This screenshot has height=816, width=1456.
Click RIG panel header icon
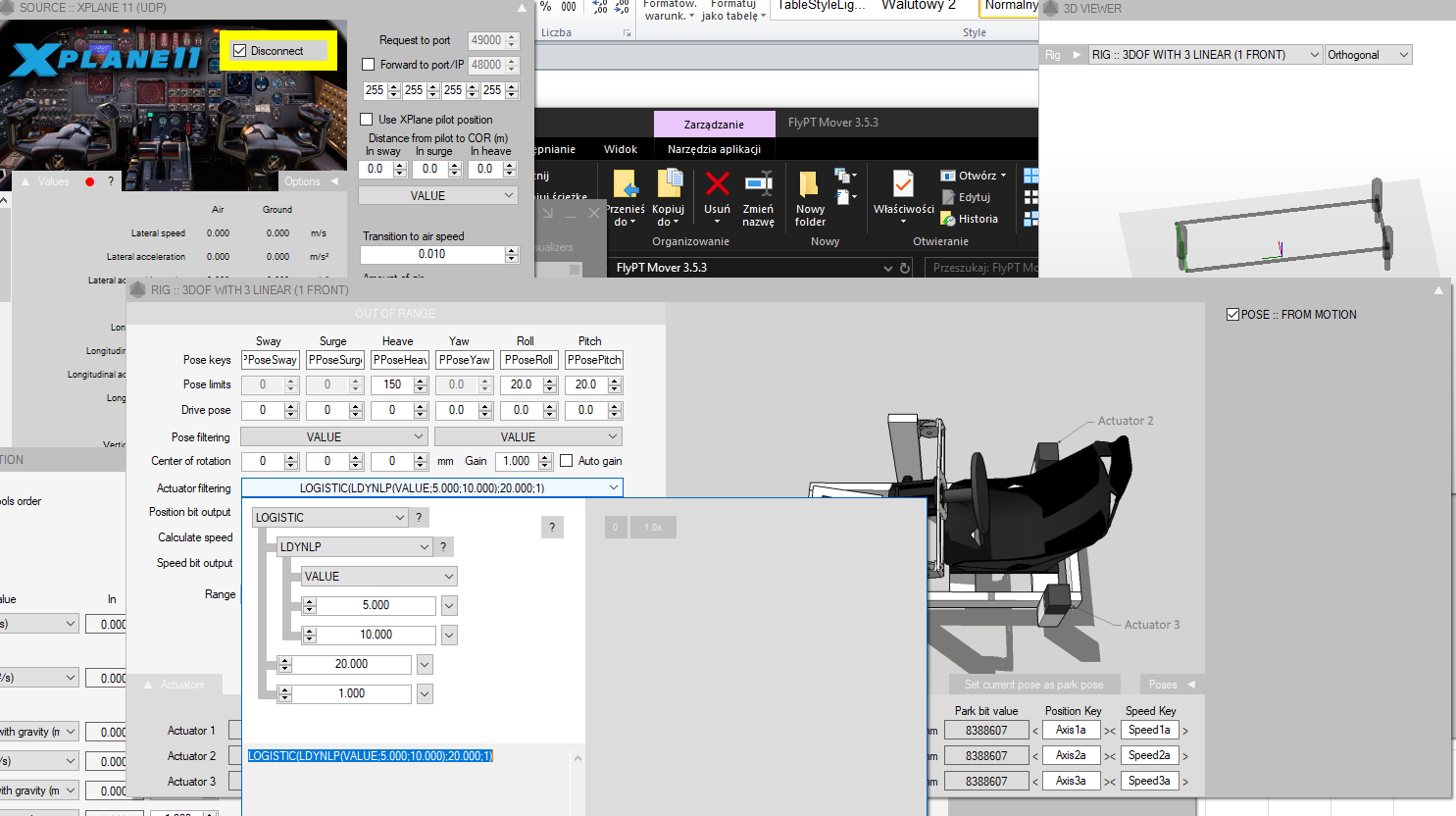(x=137, y=289)
